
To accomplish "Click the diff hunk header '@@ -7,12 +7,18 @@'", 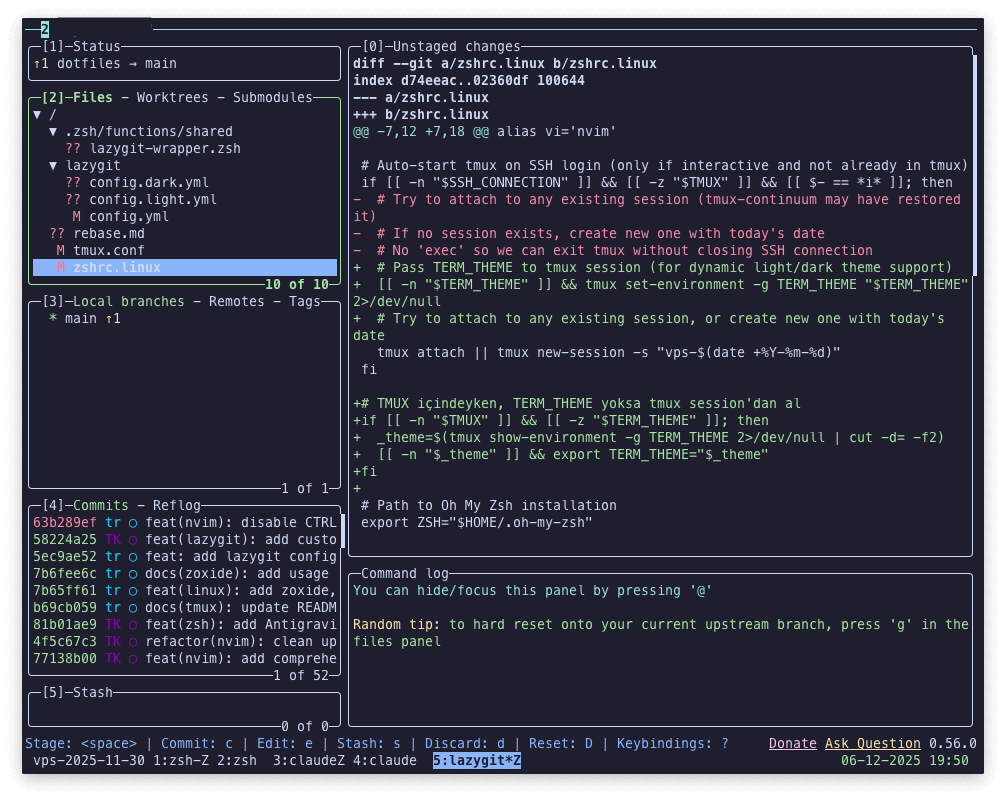I will tap(421, 132).
